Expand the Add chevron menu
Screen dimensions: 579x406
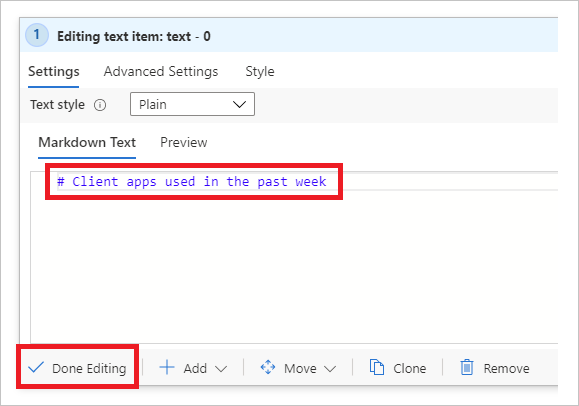point(221,369)
